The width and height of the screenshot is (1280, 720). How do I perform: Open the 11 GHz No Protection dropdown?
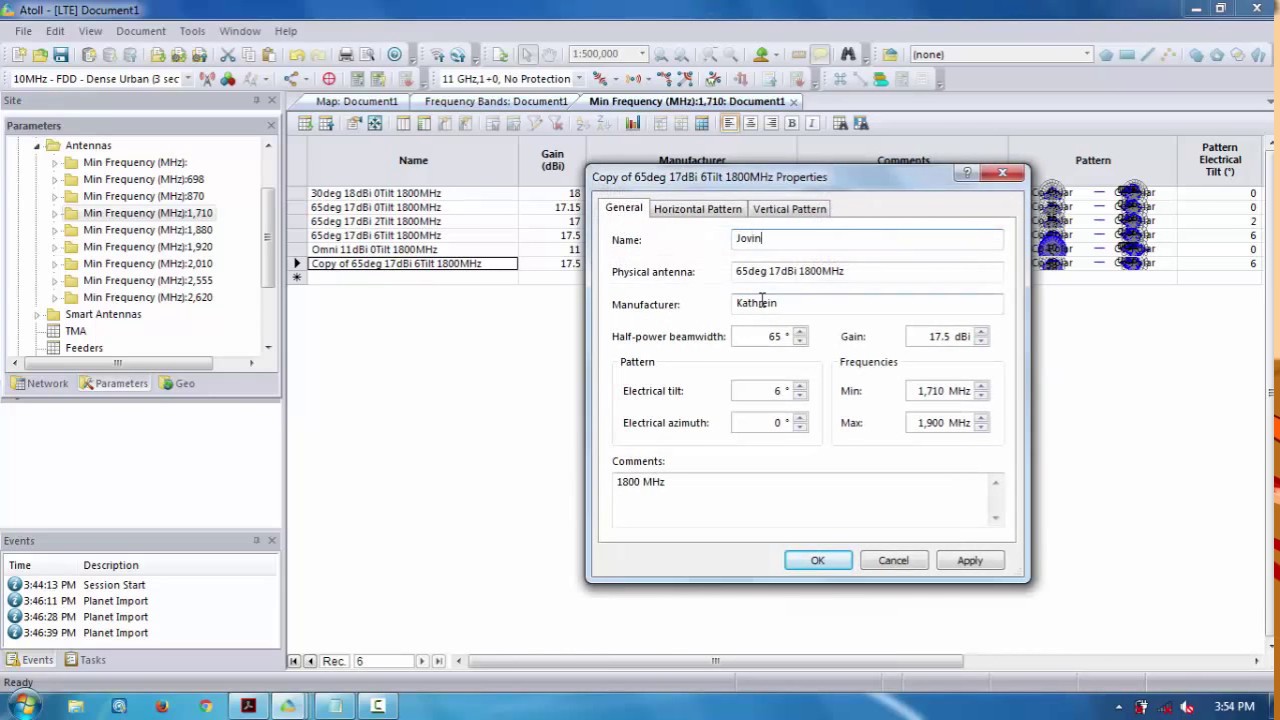[x=579, y=79]
